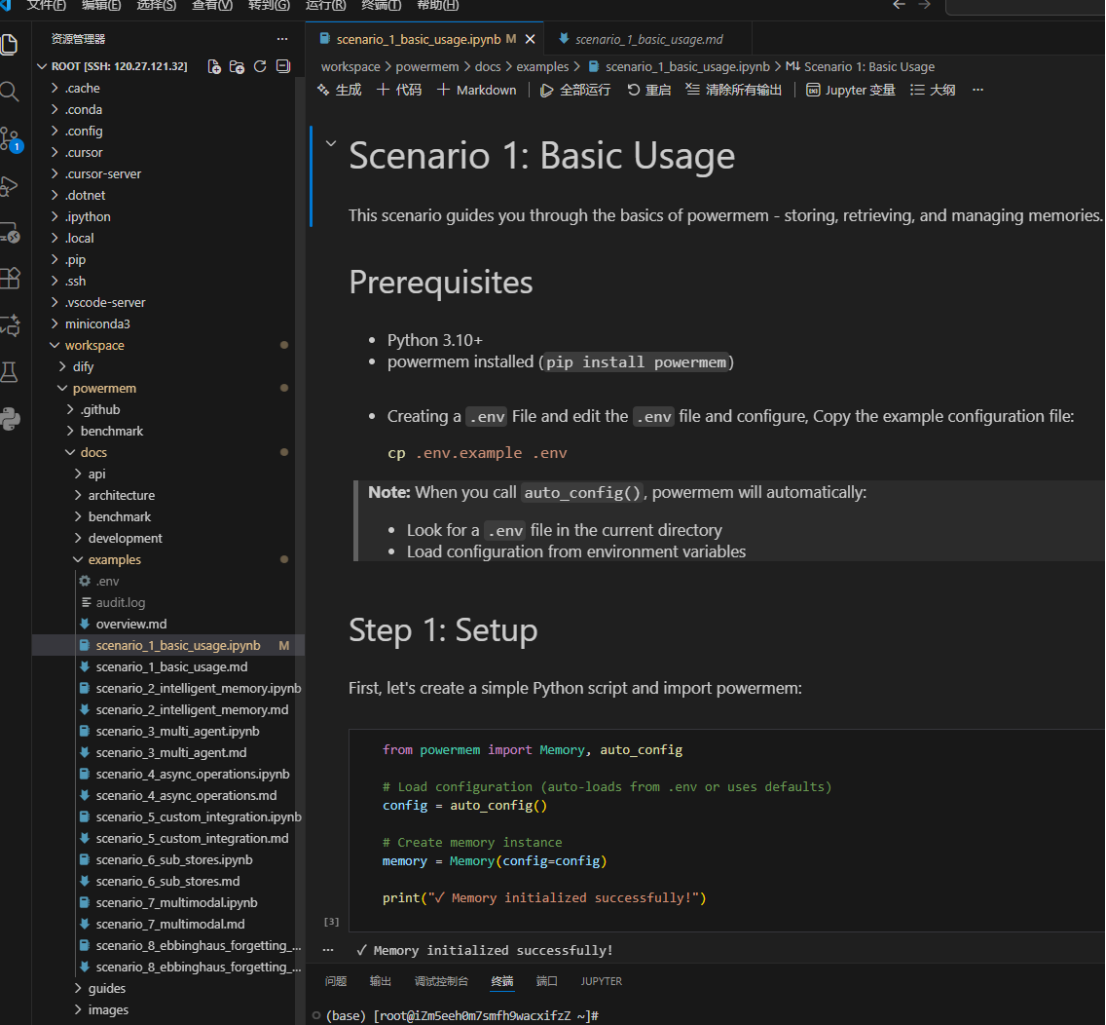Open audit.log file in explorer
1106x1025 pixels.
point(120,602)
